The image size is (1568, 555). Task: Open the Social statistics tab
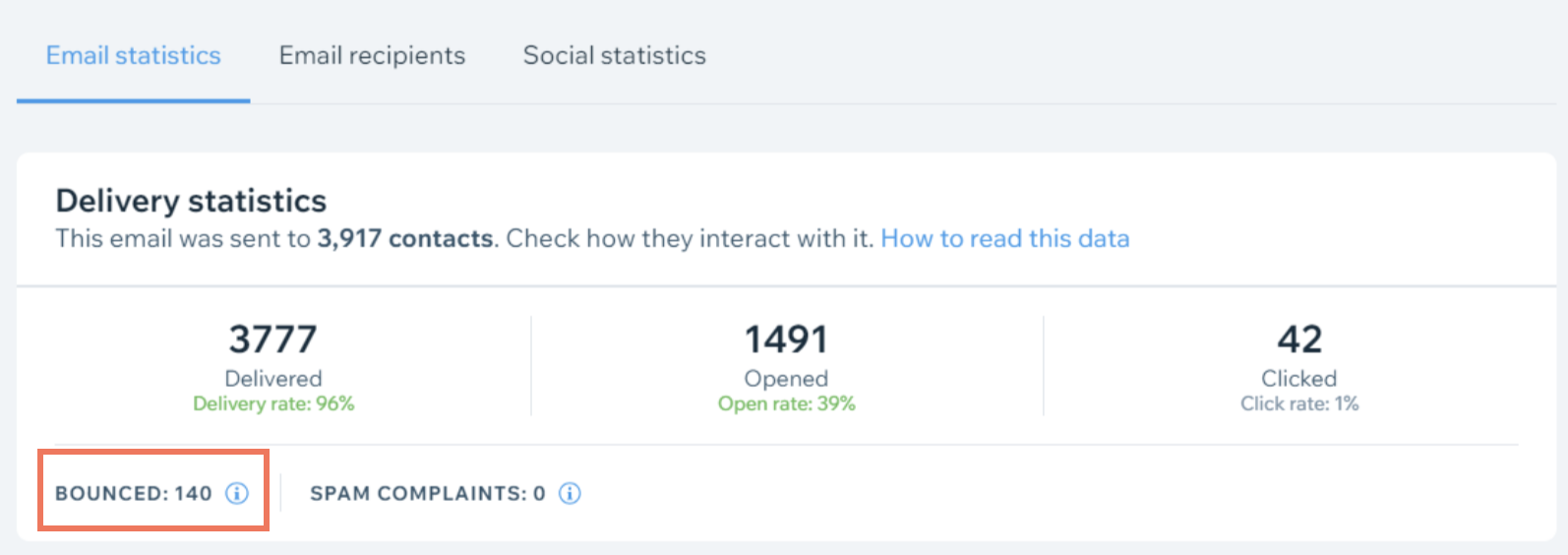615,55
